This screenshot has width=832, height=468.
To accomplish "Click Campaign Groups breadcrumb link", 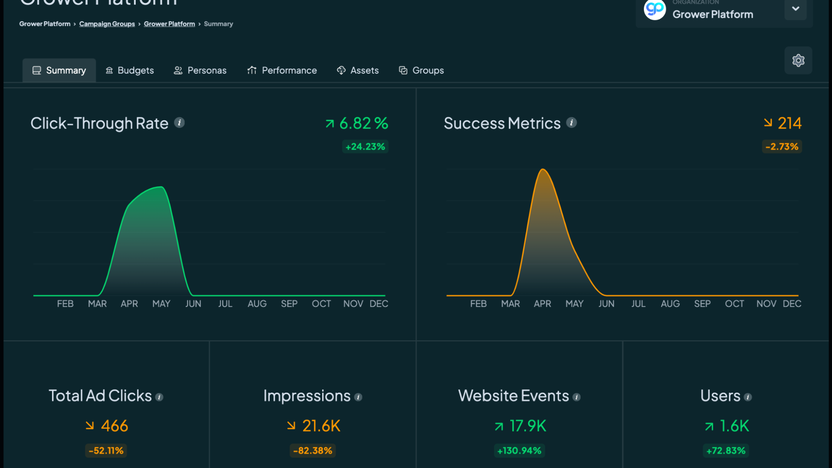I will [x=108, y=24].
